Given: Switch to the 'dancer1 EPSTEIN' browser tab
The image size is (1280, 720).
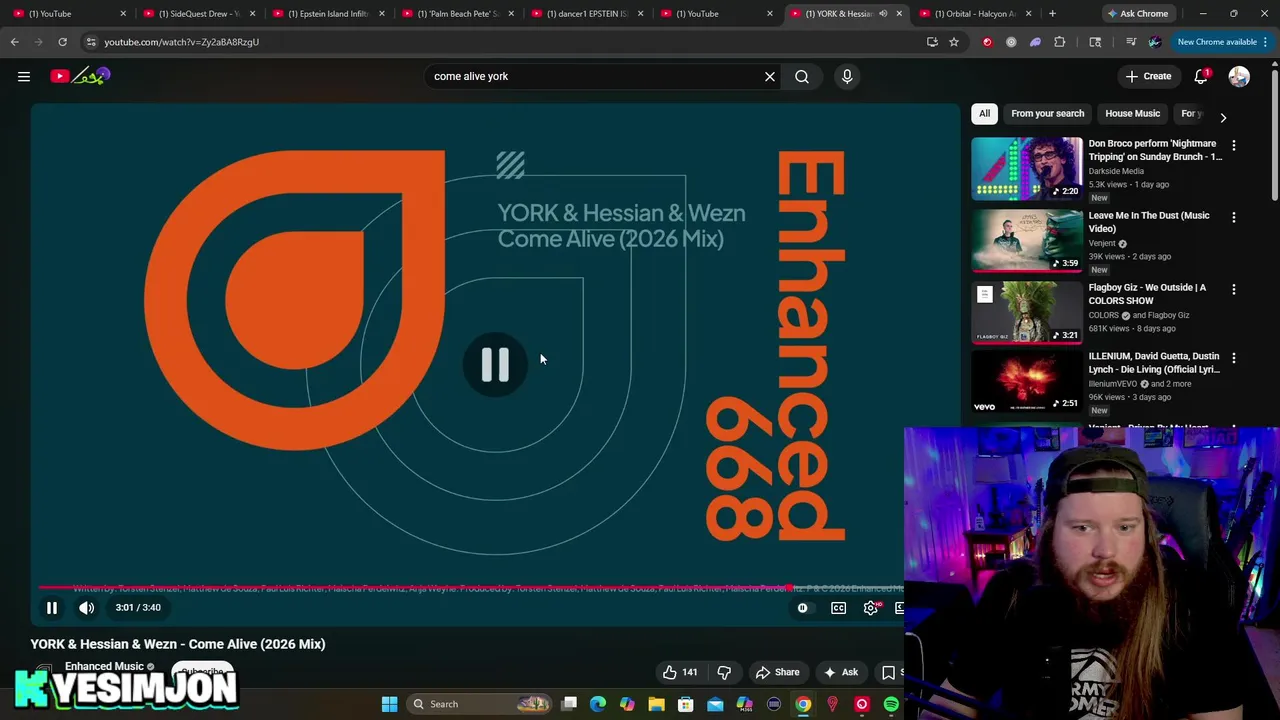Looking at the screenshot, I should (x=585, y=13).
